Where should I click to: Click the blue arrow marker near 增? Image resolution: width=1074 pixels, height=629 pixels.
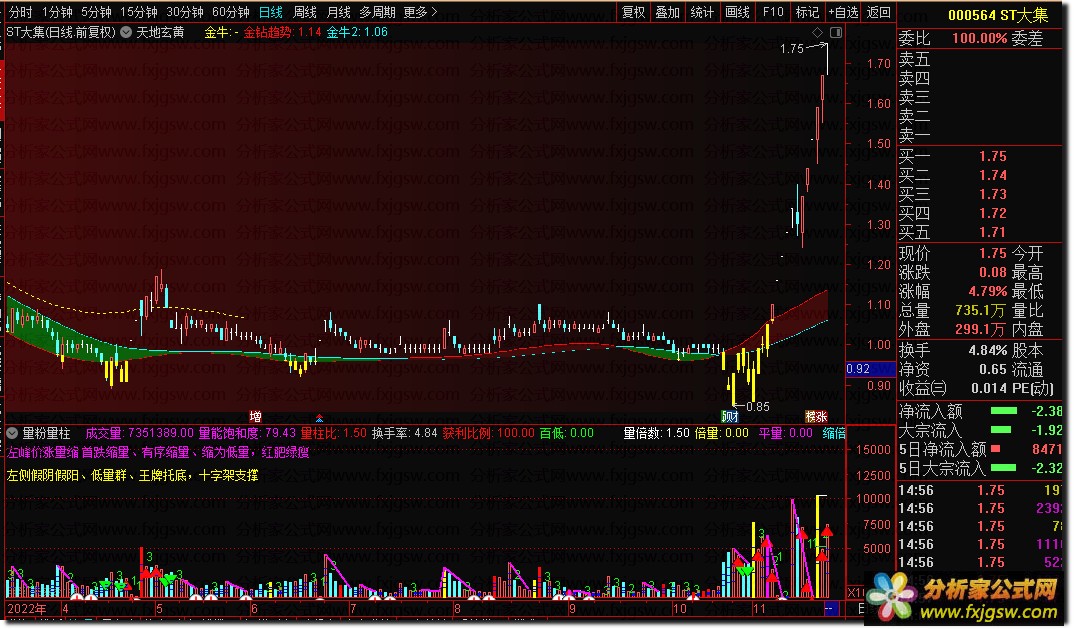pyautogui.click(x=319, y=417)
